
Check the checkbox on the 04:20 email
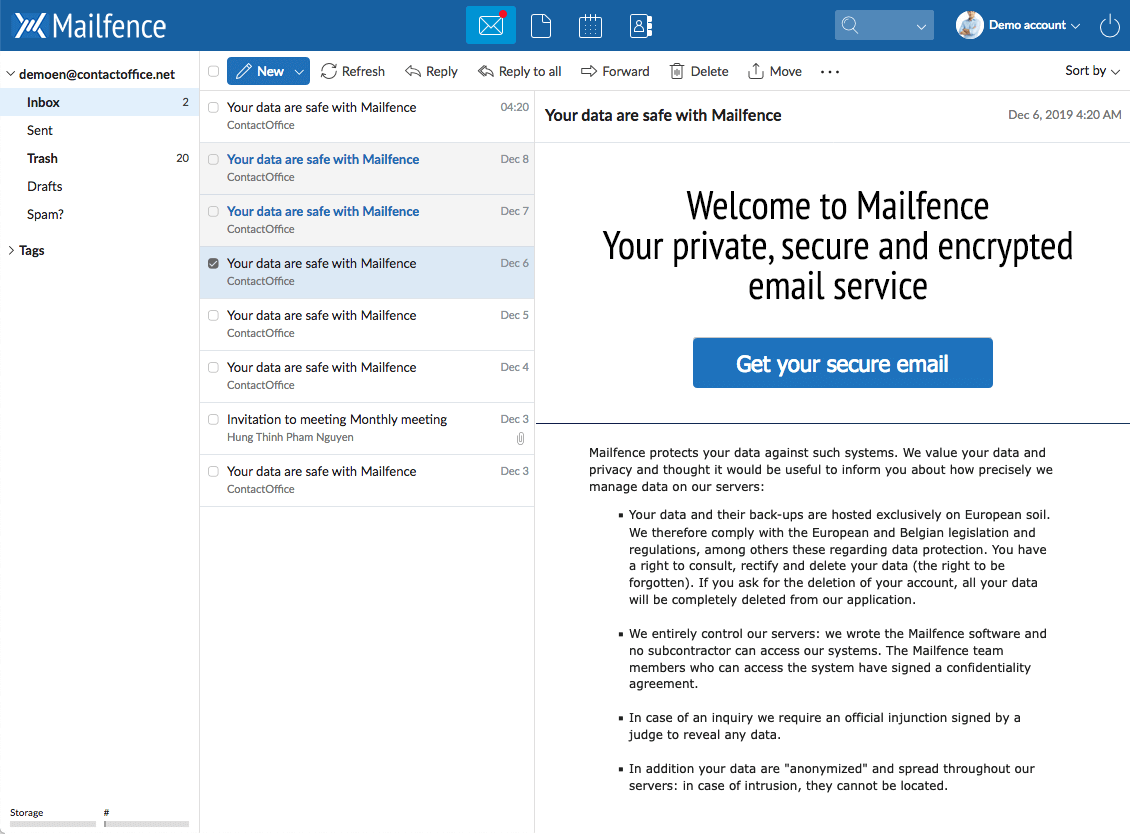click(213, 107)
